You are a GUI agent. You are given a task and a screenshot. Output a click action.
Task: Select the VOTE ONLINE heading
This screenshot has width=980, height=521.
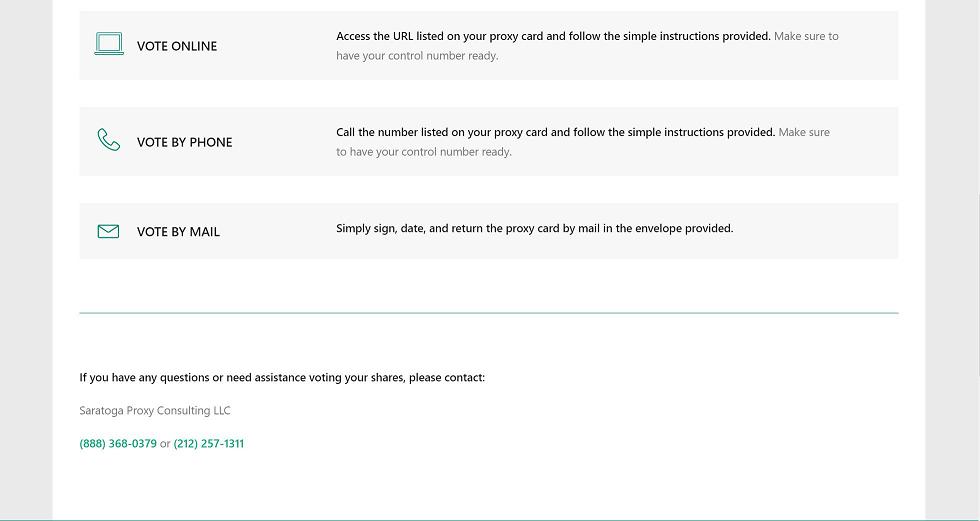coord(177,46)
